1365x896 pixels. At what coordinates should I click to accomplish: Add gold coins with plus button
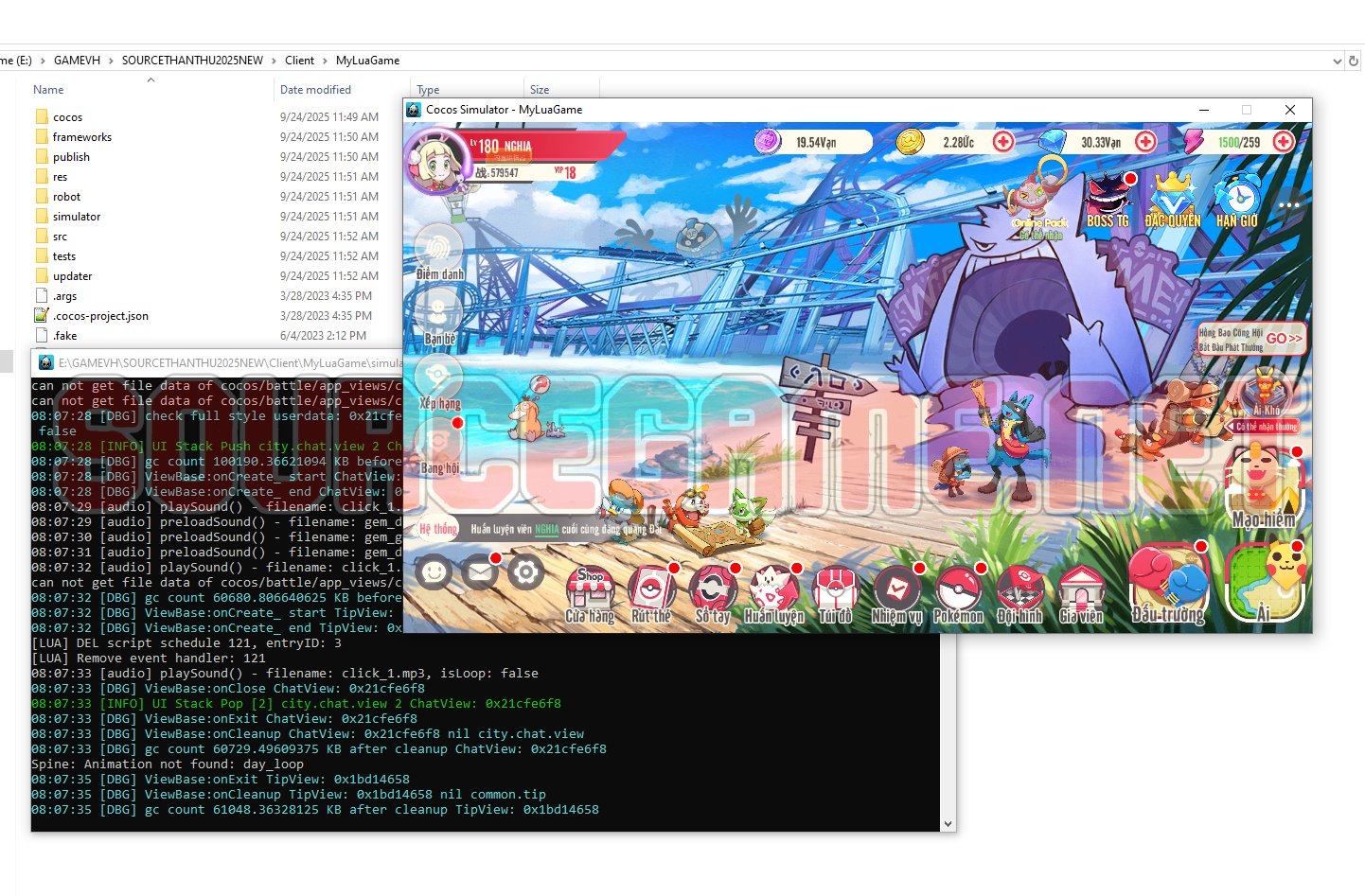tap(1003, 142)
